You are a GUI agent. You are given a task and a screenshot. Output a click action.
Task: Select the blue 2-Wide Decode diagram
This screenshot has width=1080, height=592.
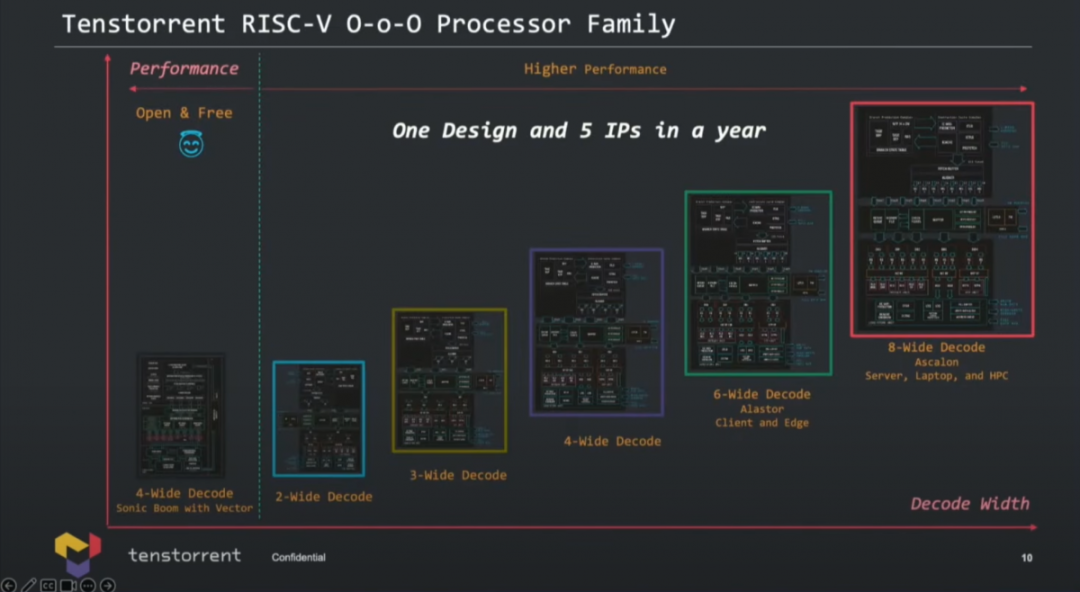pos(319,418)
